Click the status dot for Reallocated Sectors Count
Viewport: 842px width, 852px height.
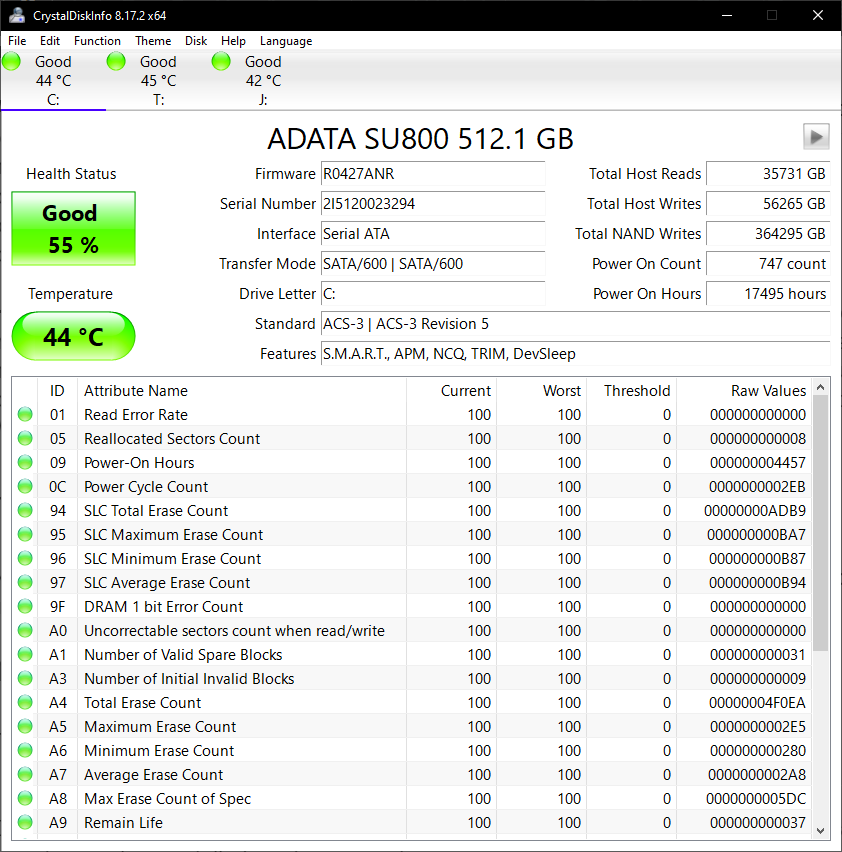[25, 438]
